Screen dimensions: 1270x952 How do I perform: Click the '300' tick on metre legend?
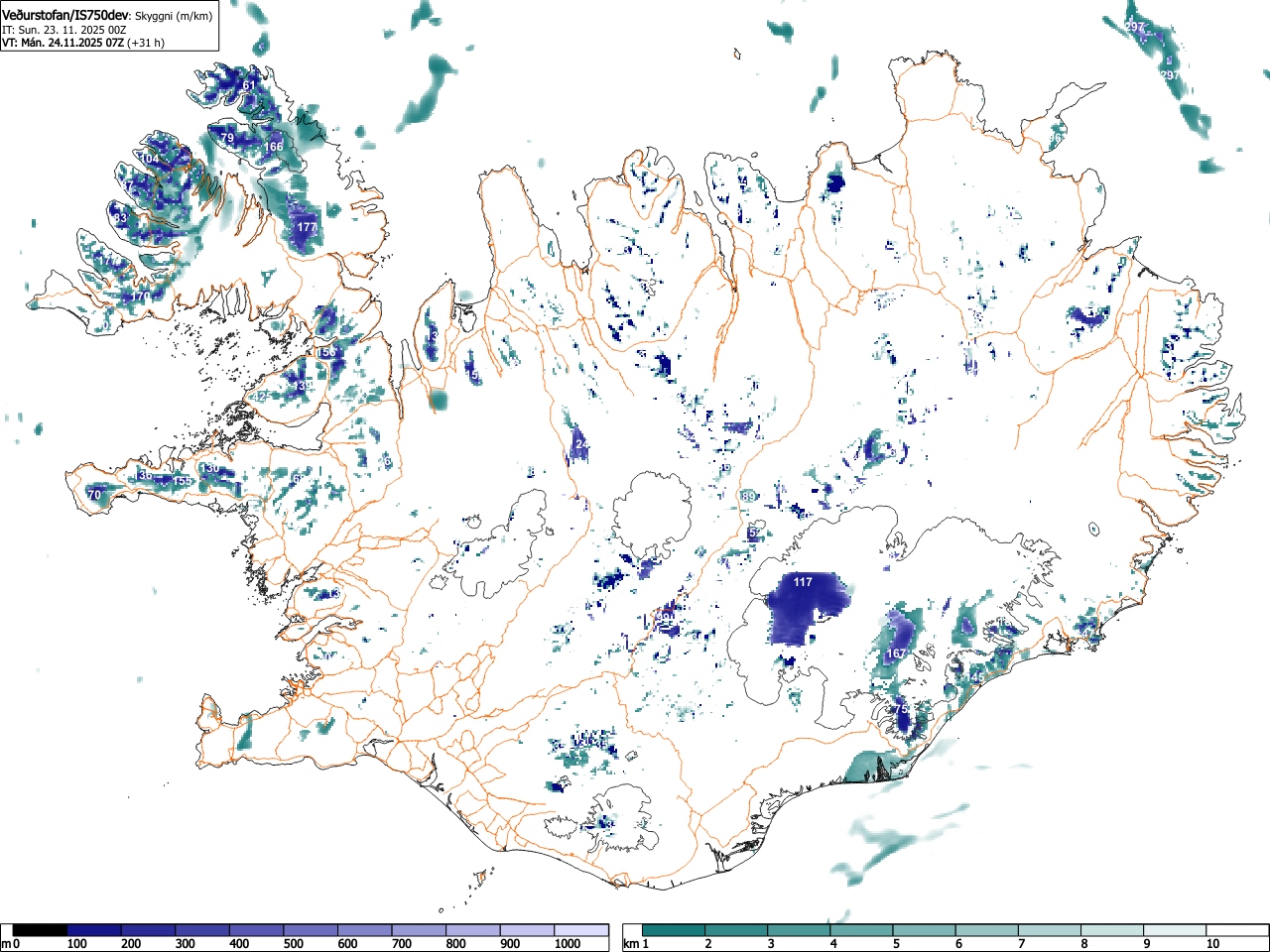coord(186,944)
